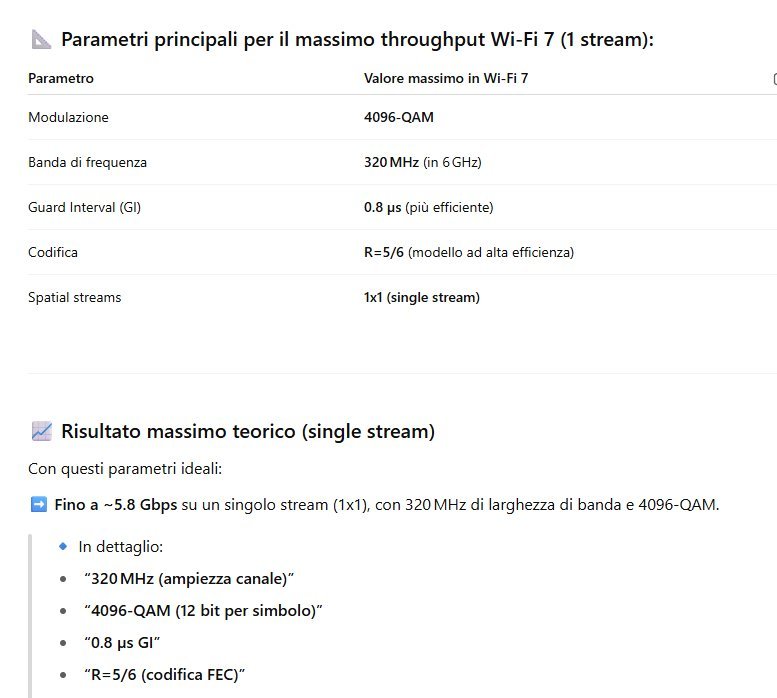Click the 1x1 (single stream) table value
This screenshot has height=698, width=777.
421,297
